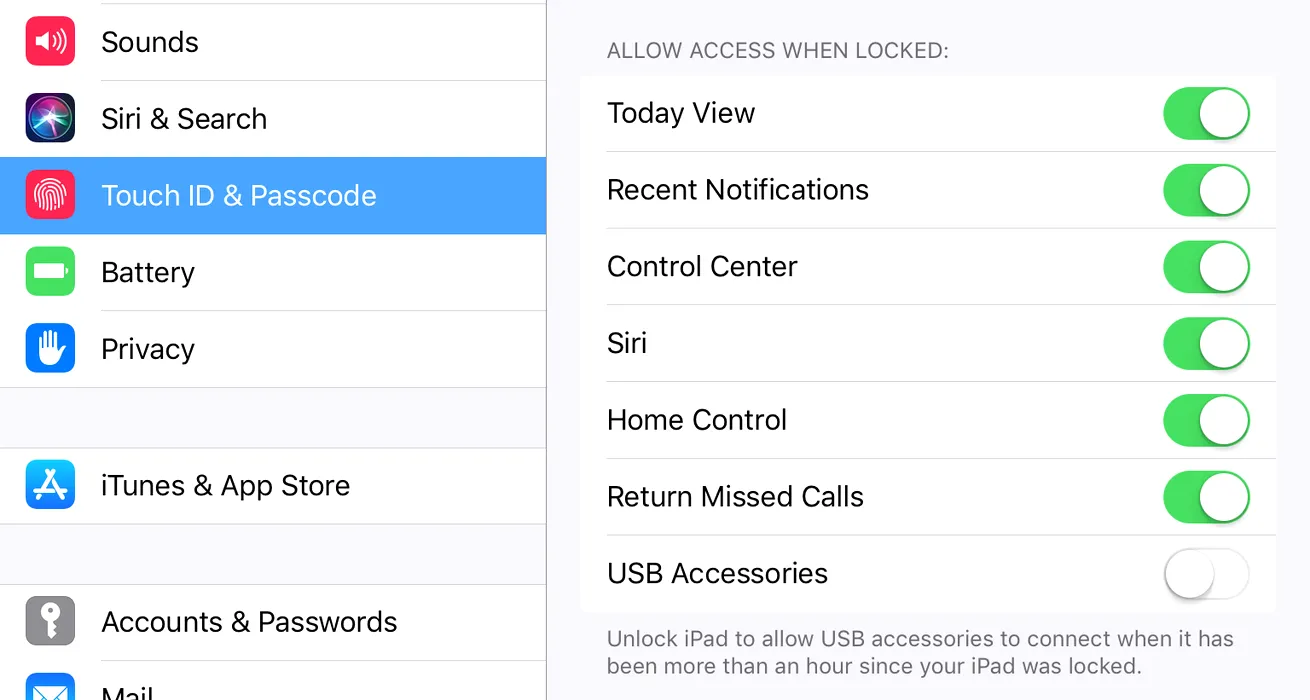Tap the Touch ID fingerprint icon
Image resolution: width=1310 pixels, height=700 pixels.
click(50, 195)
